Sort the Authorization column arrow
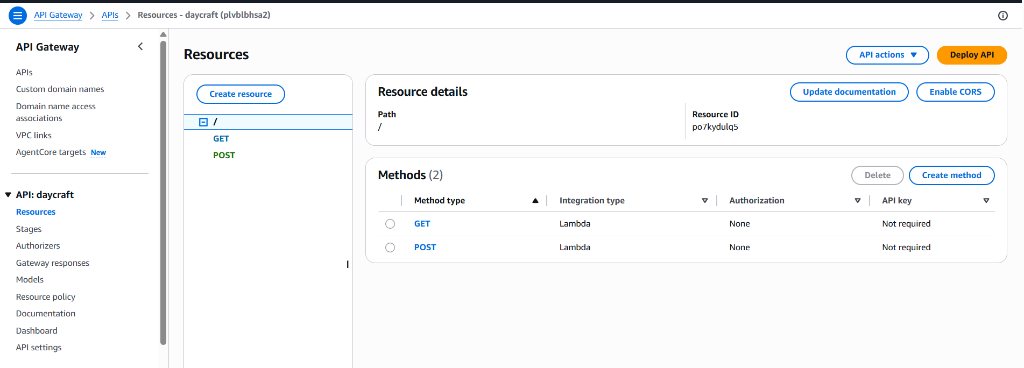Viewport: 1024px width, 368px height. click(x=857, y=201)
